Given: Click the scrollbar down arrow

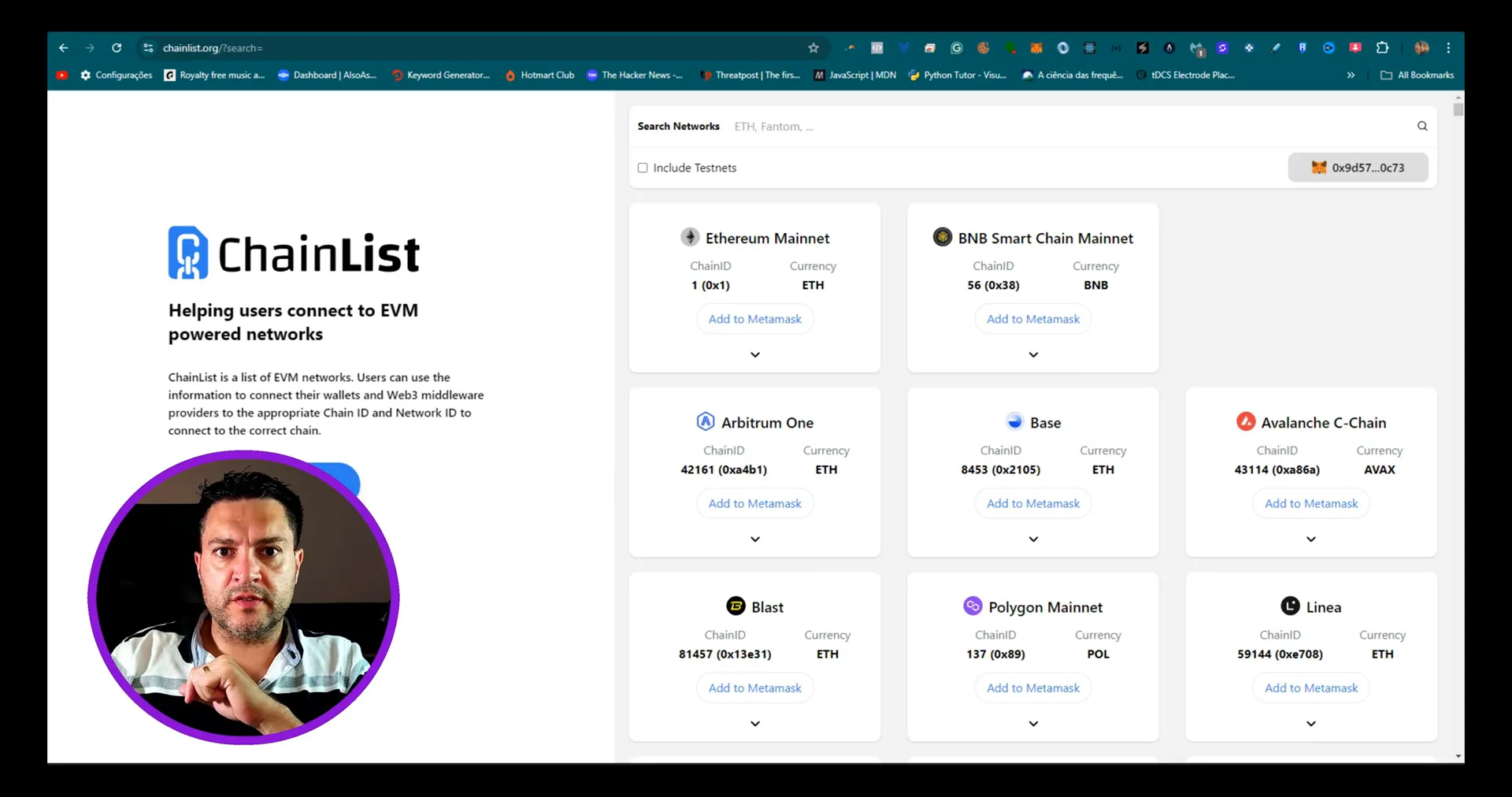Looking at the screenshot, I should 1458,756.
